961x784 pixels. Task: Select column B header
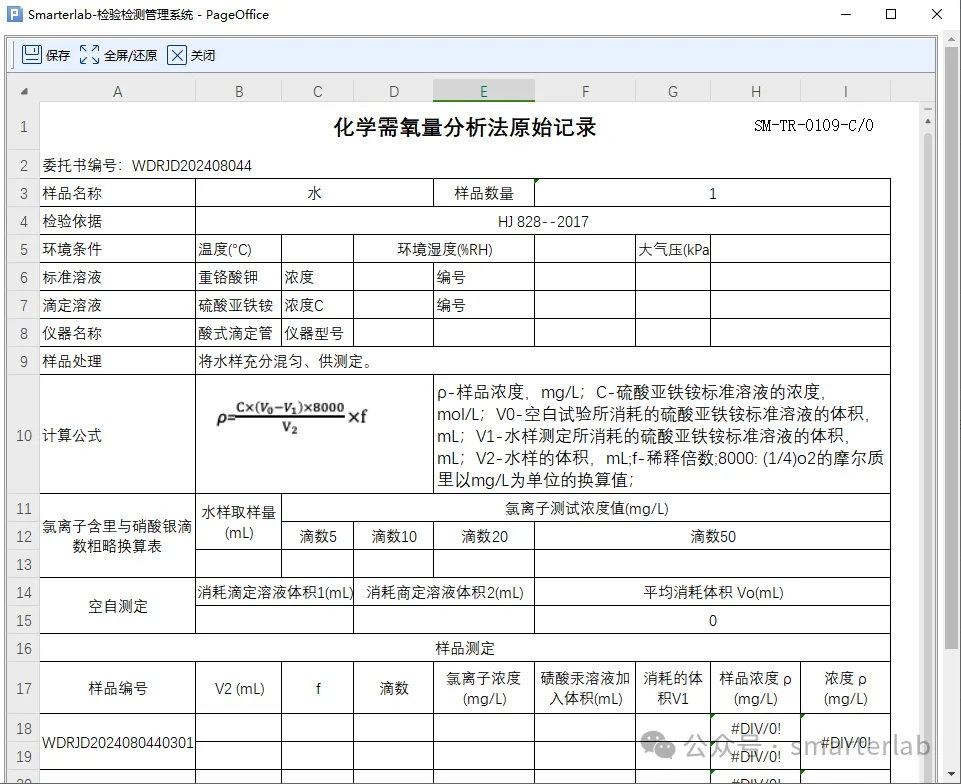coord(238,92)
